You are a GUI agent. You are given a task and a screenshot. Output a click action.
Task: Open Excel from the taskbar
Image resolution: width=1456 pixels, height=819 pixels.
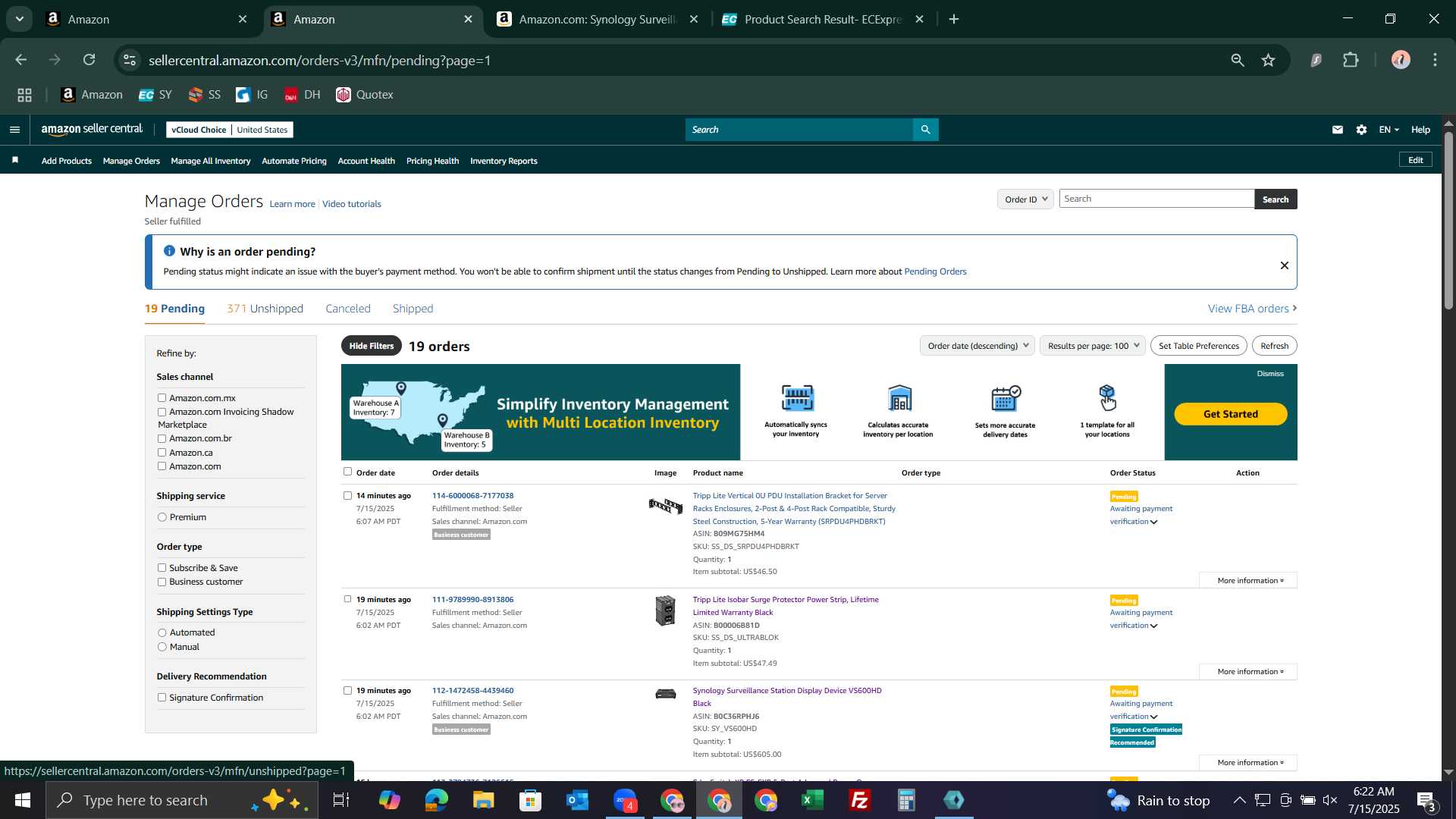pyautogui.click(x=812, y=800)
